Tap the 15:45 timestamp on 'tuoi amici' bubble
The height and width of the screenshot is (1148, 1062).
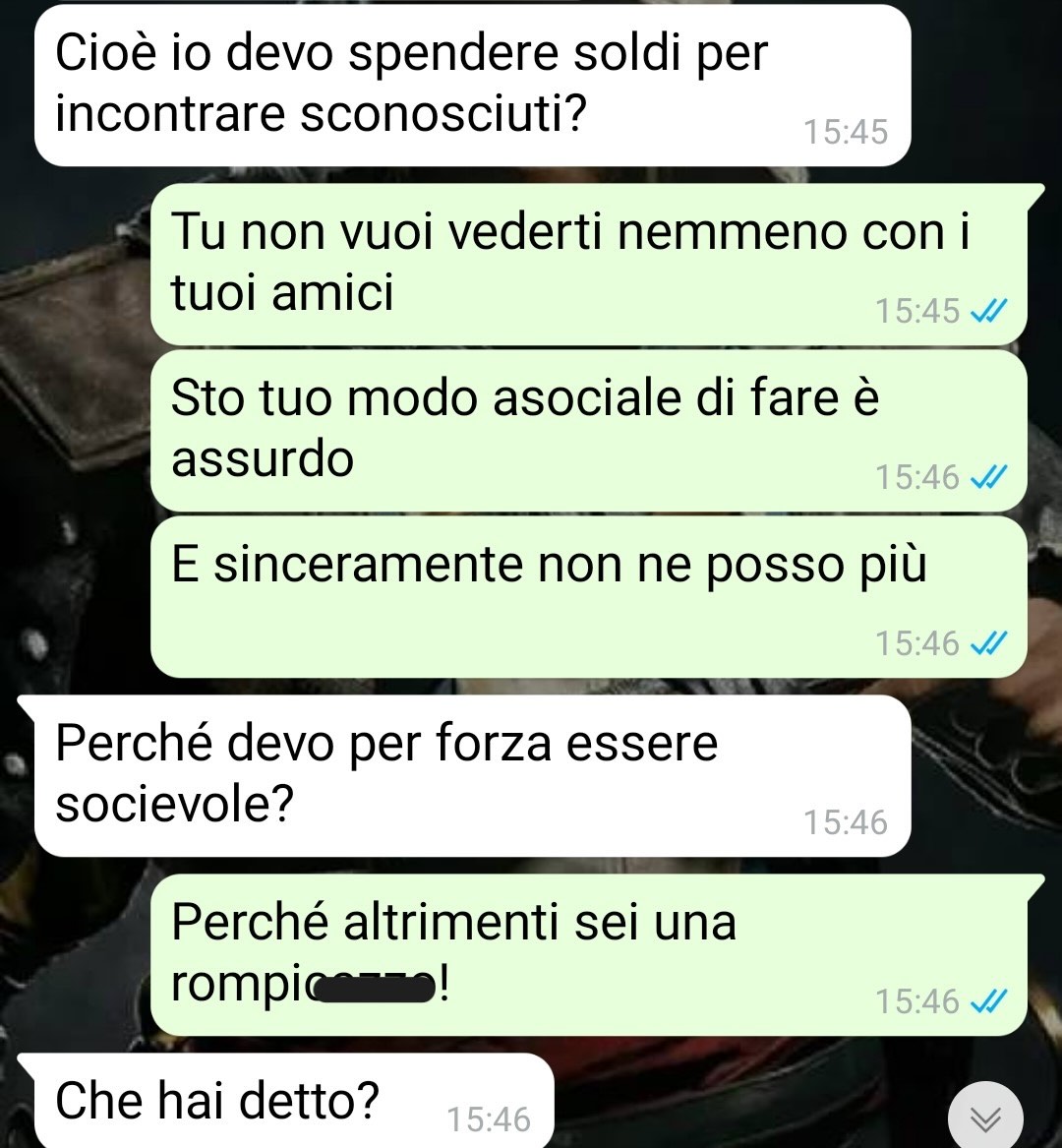click(x=917, y=311)
